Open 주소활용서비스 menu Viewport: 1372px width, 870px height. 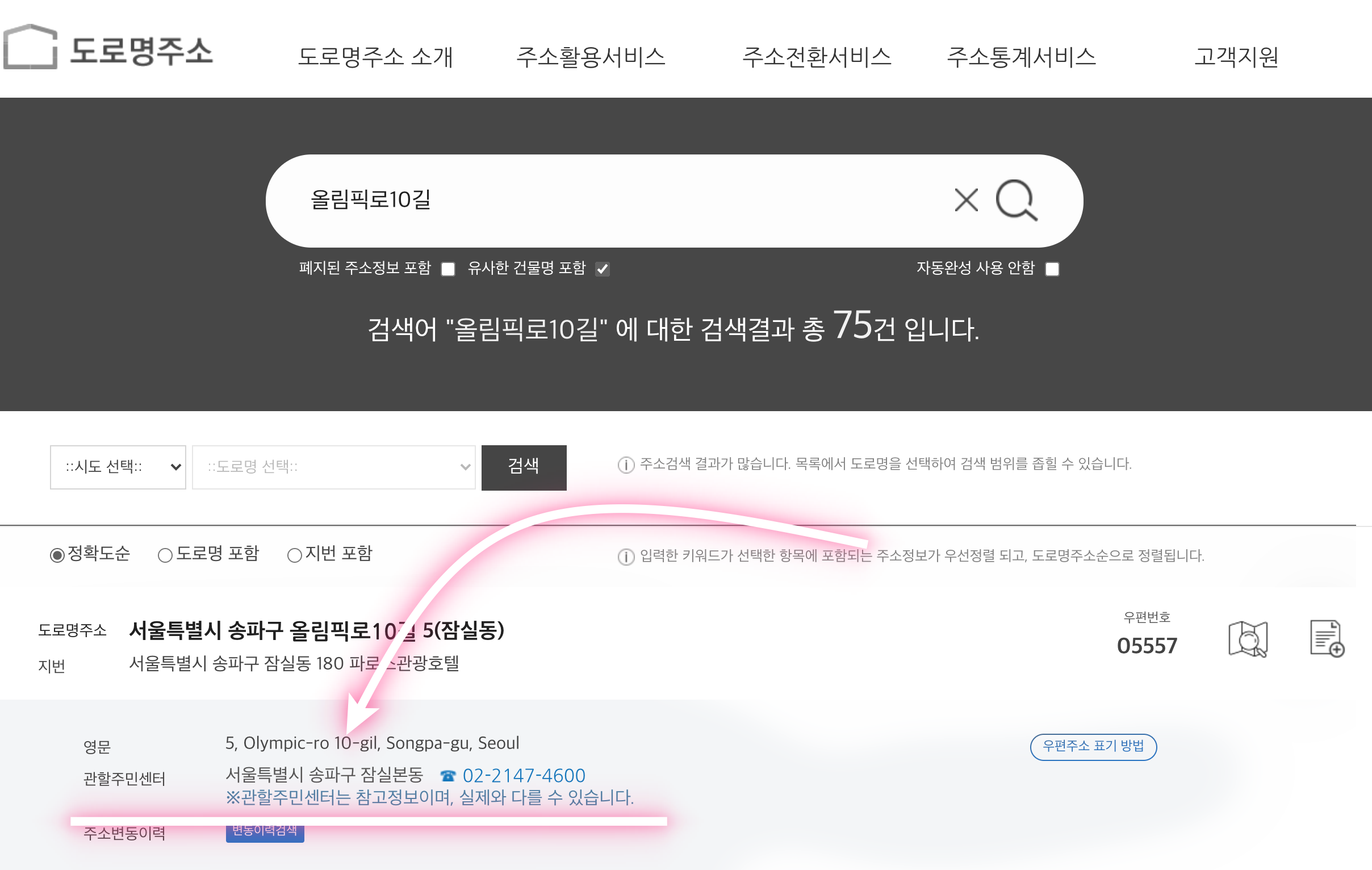coord(590,56)
